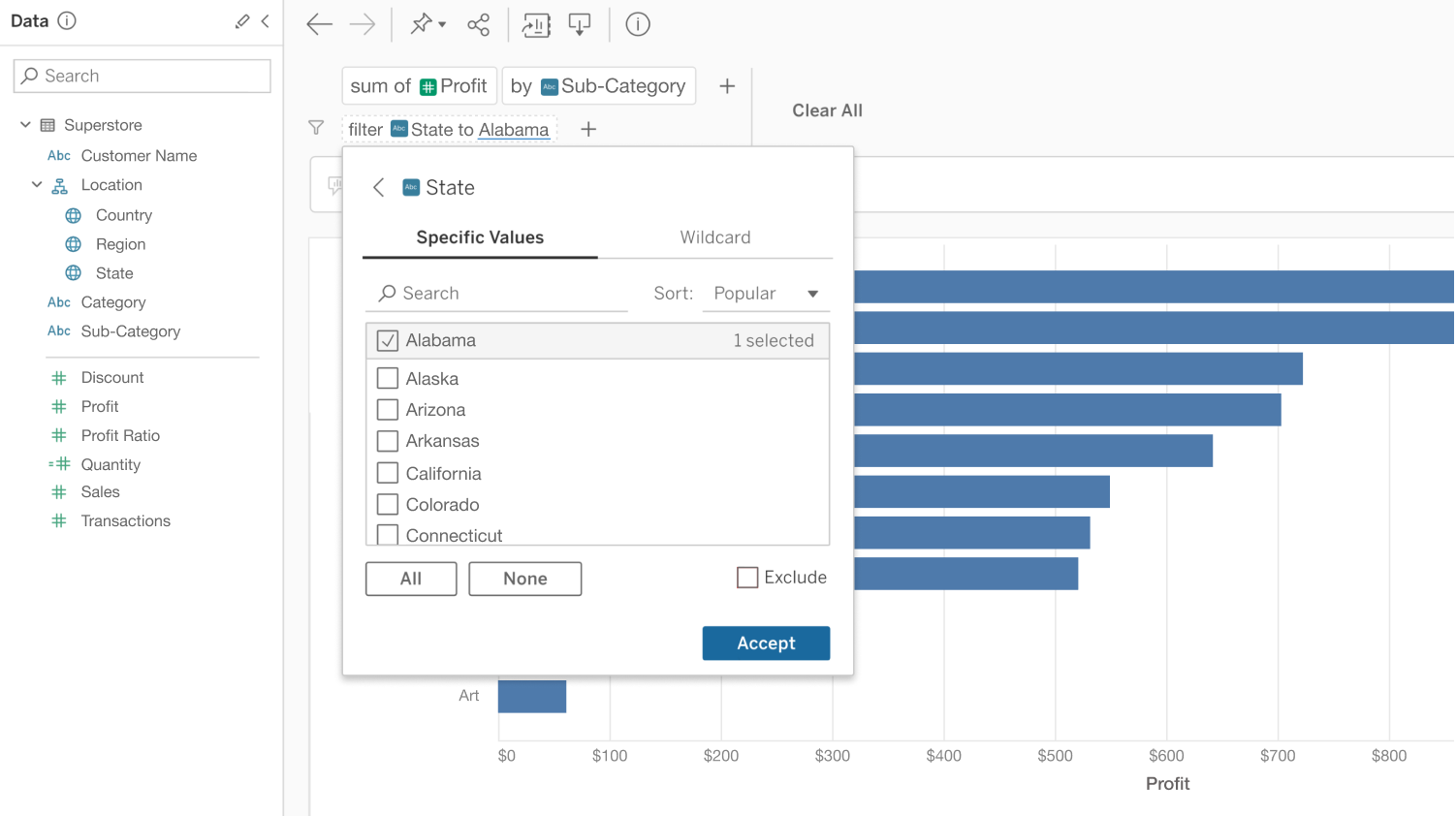Check the Colorado checkbox
Viewport: 1456px width, 816px height.
pos(388,504)
